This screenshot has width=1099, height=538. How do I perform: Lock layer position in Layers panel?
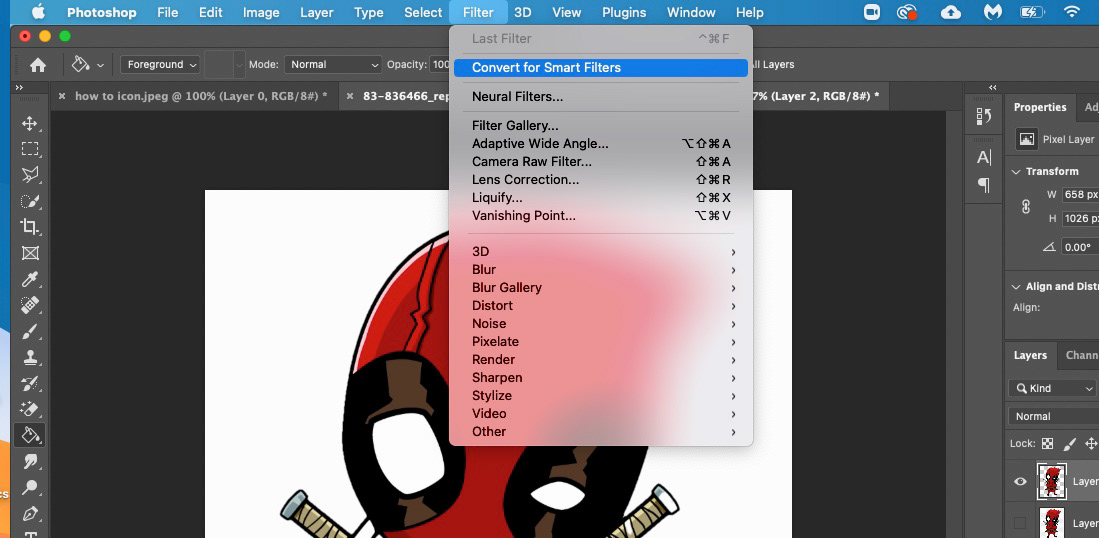point(1091,443)
